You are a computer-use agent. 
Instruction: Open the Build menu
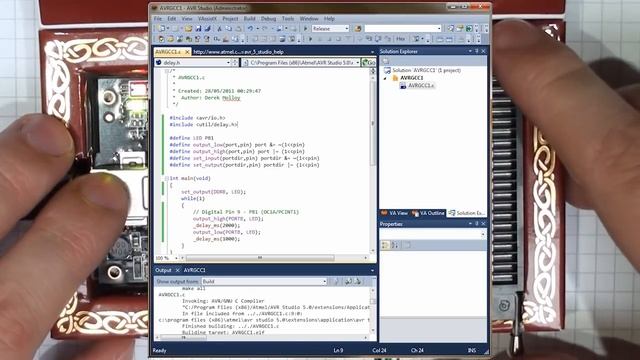pos(249,19)
